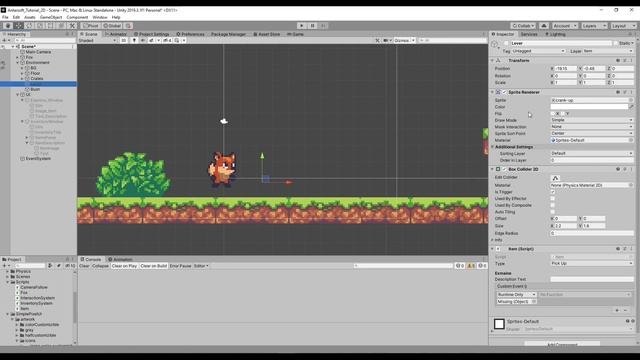The width and height of the screenshot is (640, 360).
Task: Toggle the Static checkbox
Action: point(616,43)
